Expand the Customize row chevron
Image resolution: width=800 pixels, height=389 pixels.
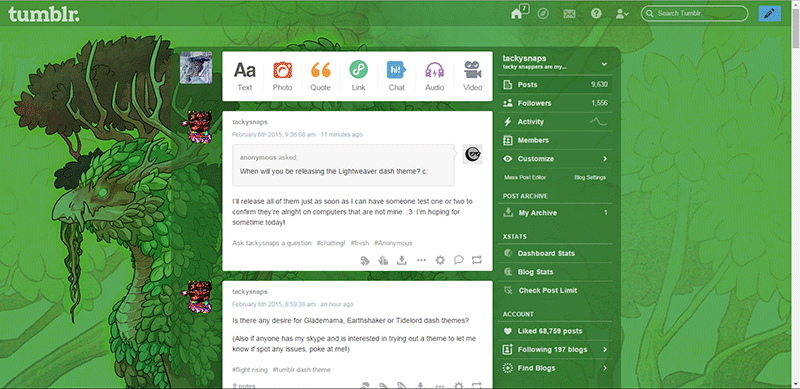point(605,159)
